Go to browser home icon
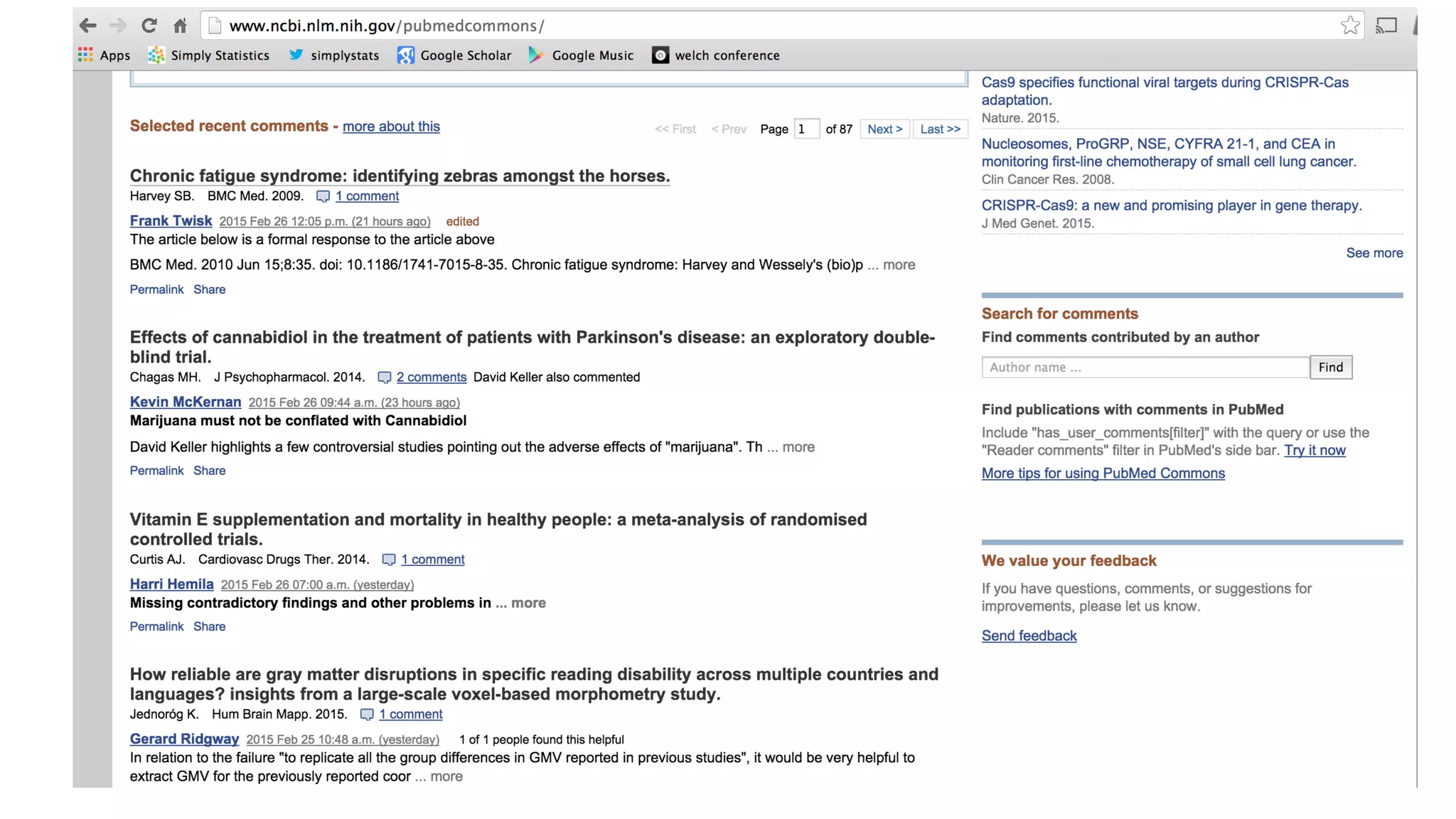Viewport: 1456px width, 819px height. pyautogui.click(x=180, y=26)
